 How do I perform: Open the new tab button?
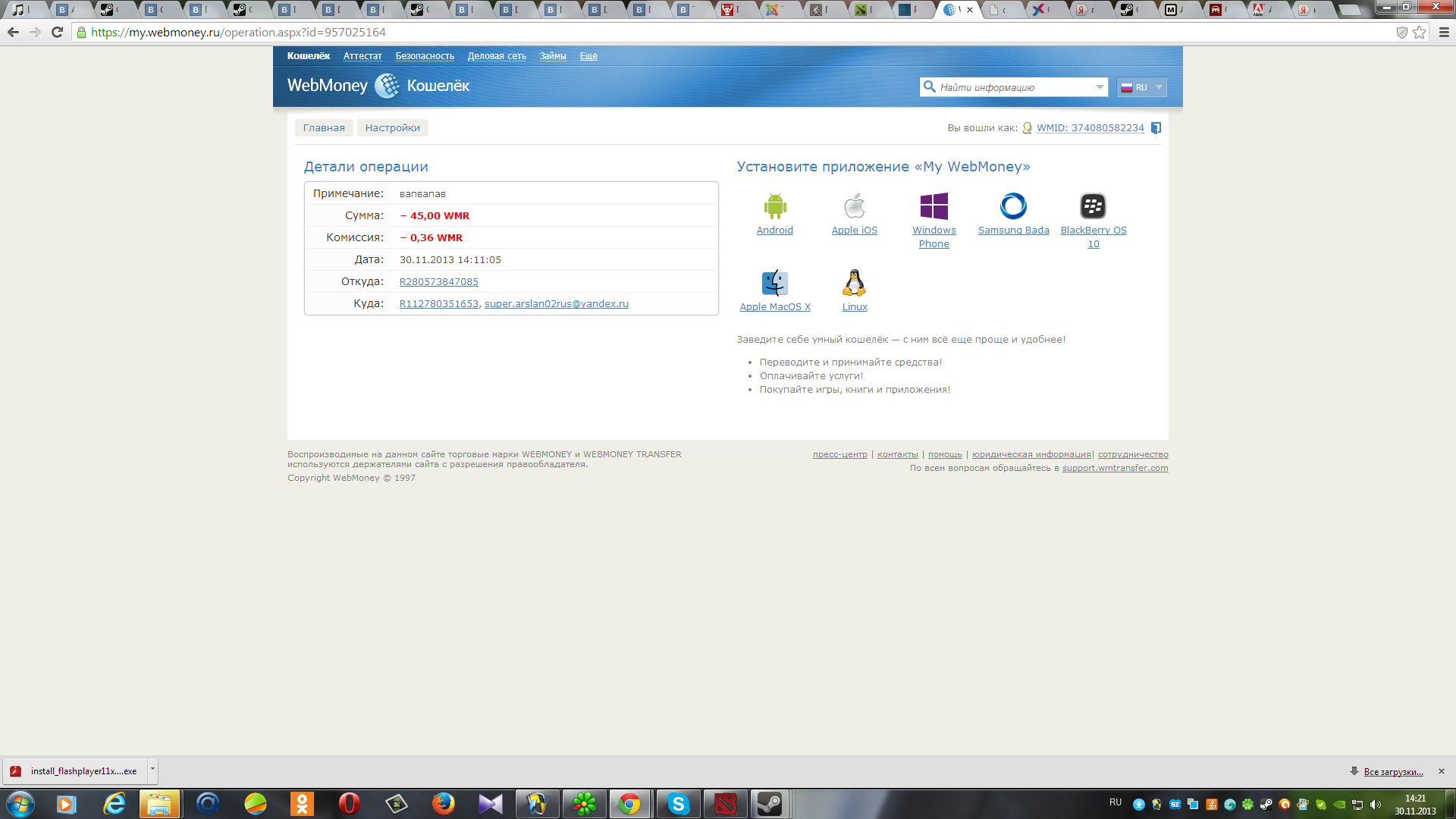coord(1350,10)
